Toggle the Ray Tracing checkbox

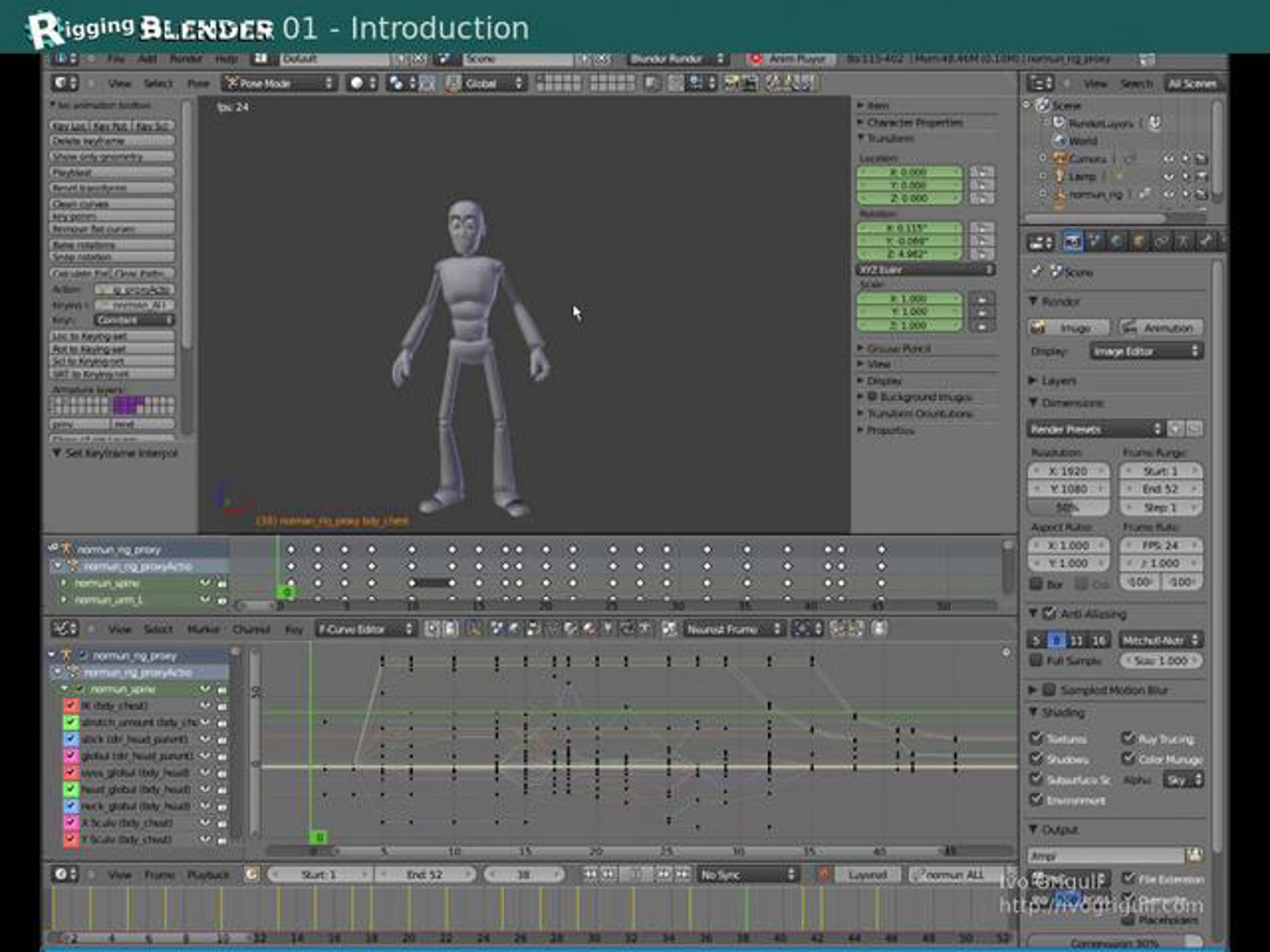[1128, 738]
